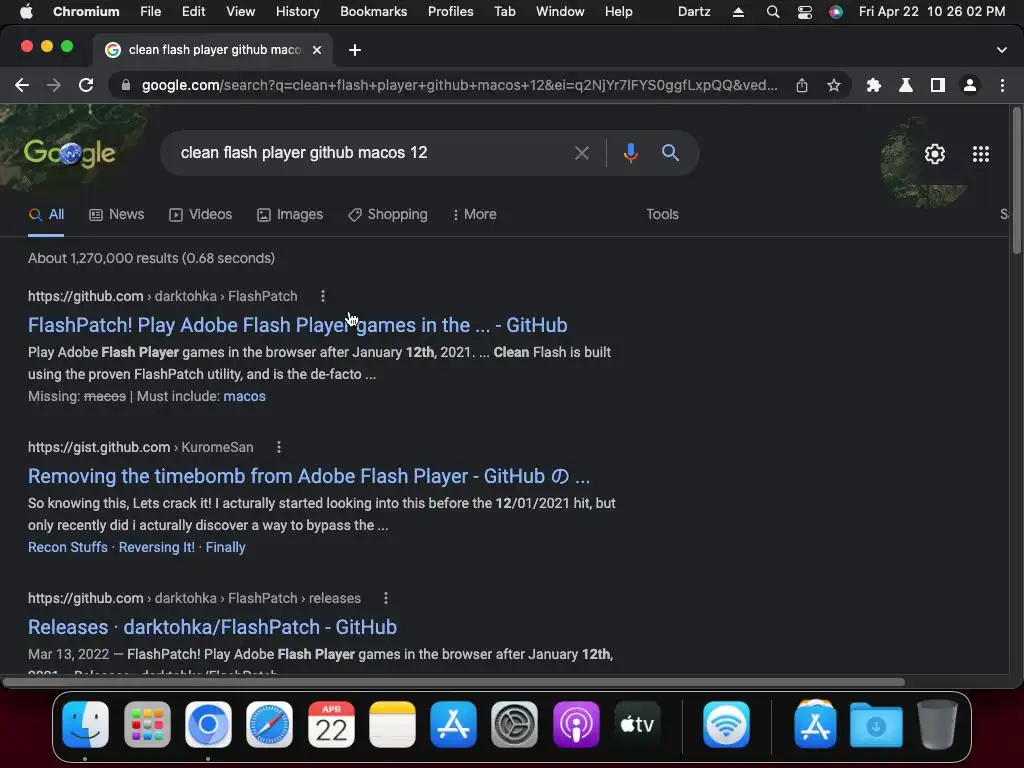Open options for the darktohka FlashPatch result

click(x=323, y=296)
